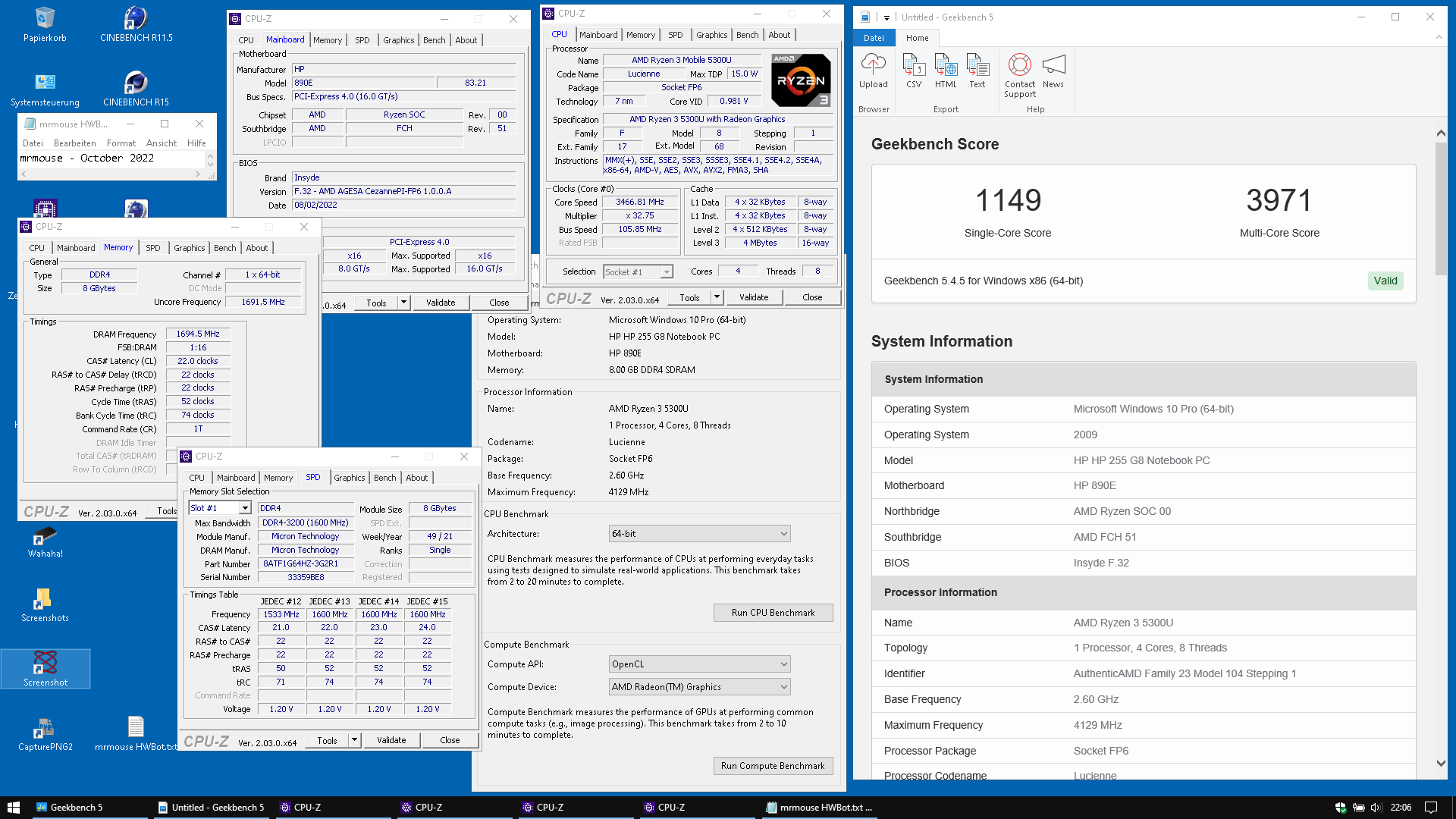This screenshot has height=819, width=1456.
Task: Open Compute Device AMD Radeon dropdown
Action: (699, 687)
